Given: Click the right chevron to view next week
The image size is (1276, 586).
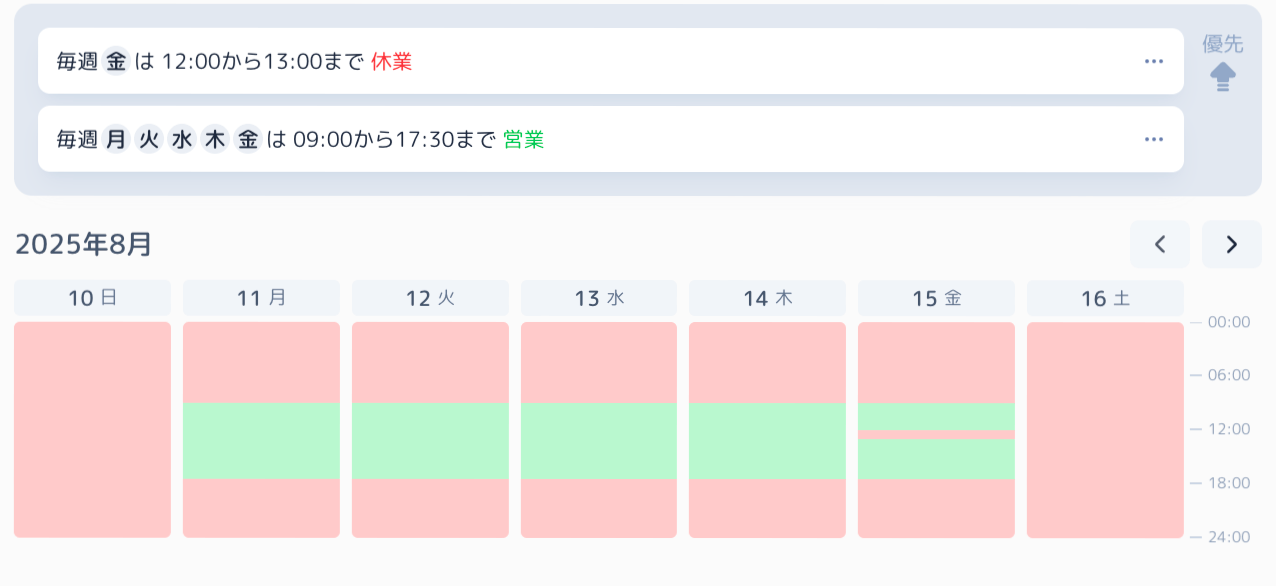Looking at the screenshot, I should tap(1231, 243).
